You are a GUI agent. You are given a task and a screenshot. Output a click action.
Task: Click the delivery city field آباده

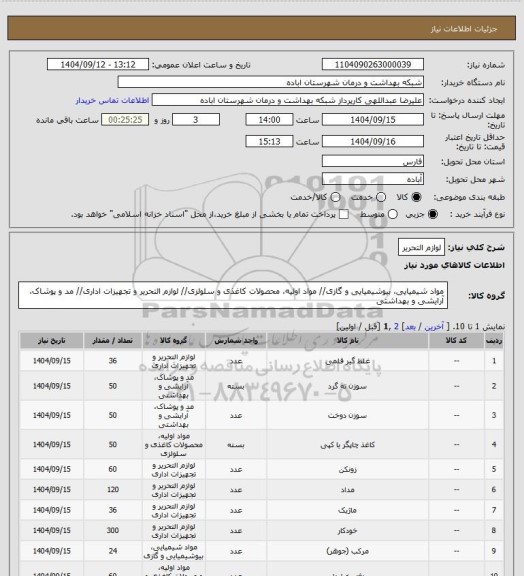(x=373, y=179)
